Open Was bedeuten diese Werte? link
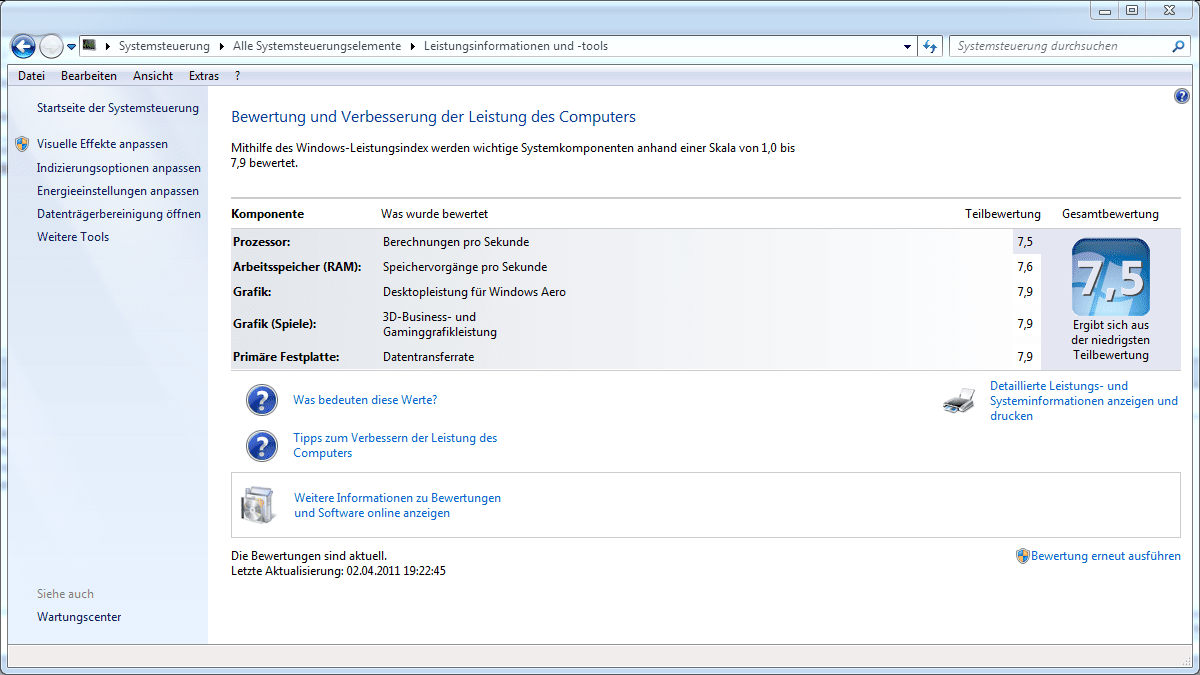The image size is (1200, 675). [365, 400]
